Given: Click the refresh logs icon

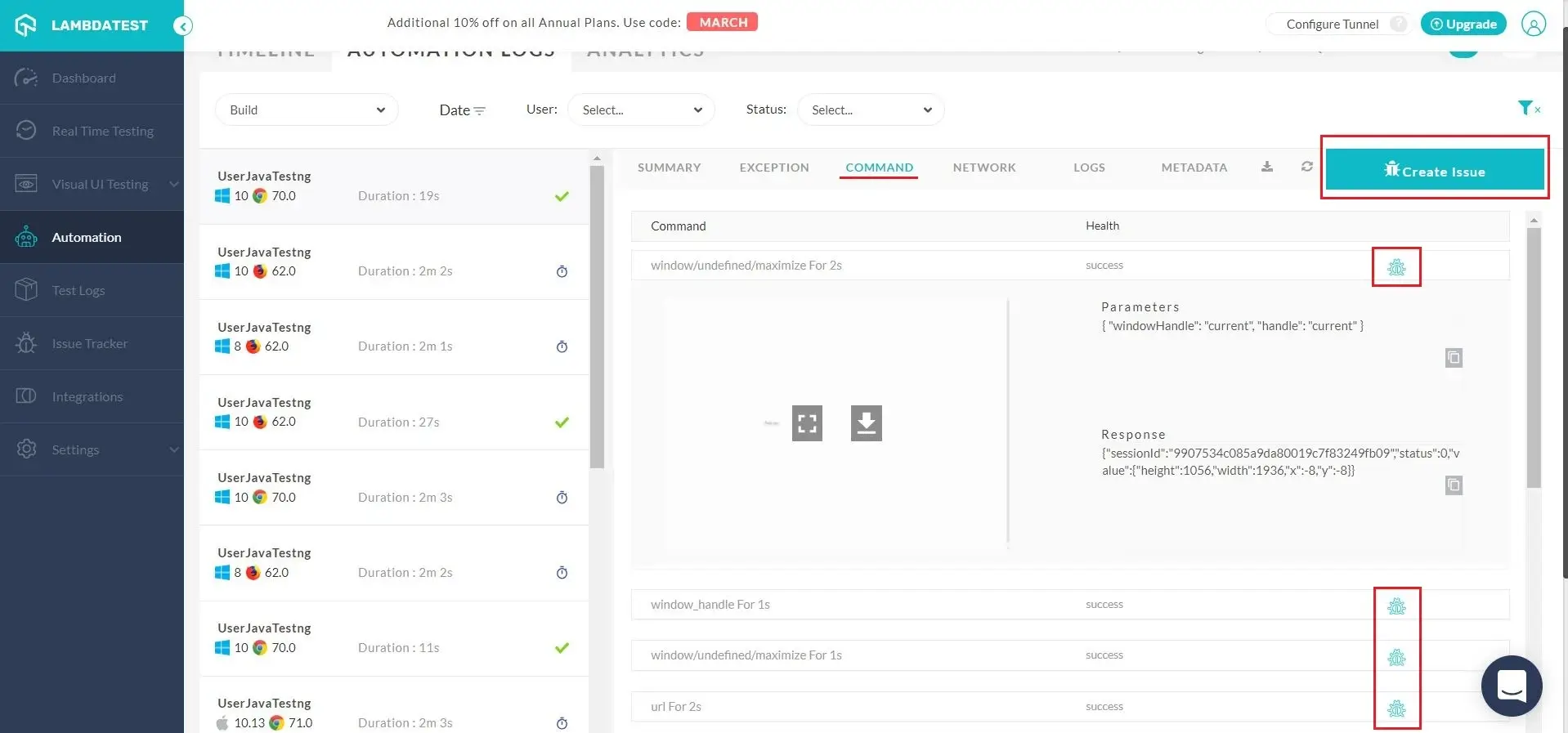Looking at the screenshot, I should (1306, 167).
